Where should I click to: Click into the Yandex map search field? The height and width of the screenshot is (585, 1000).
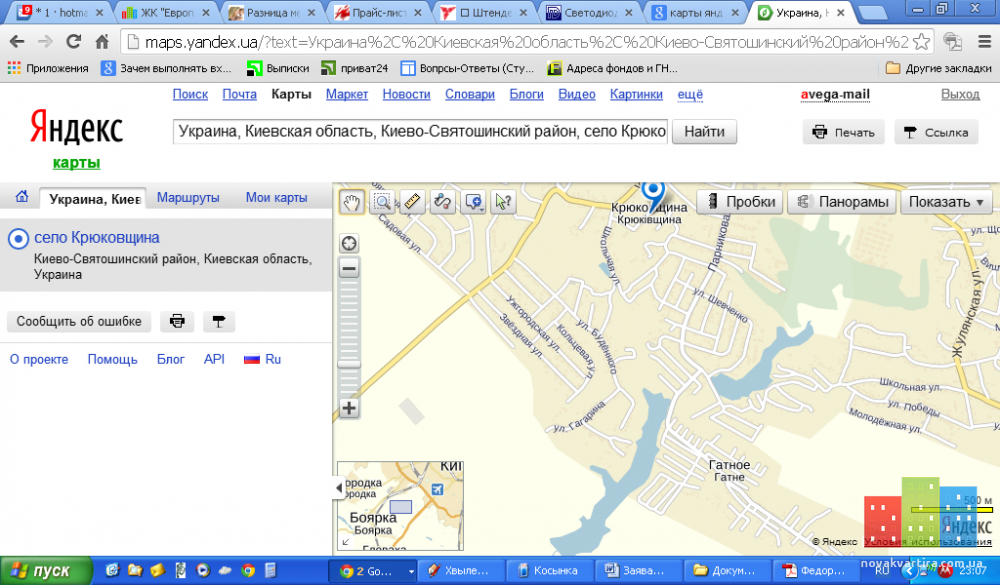[x=420, y=131]
